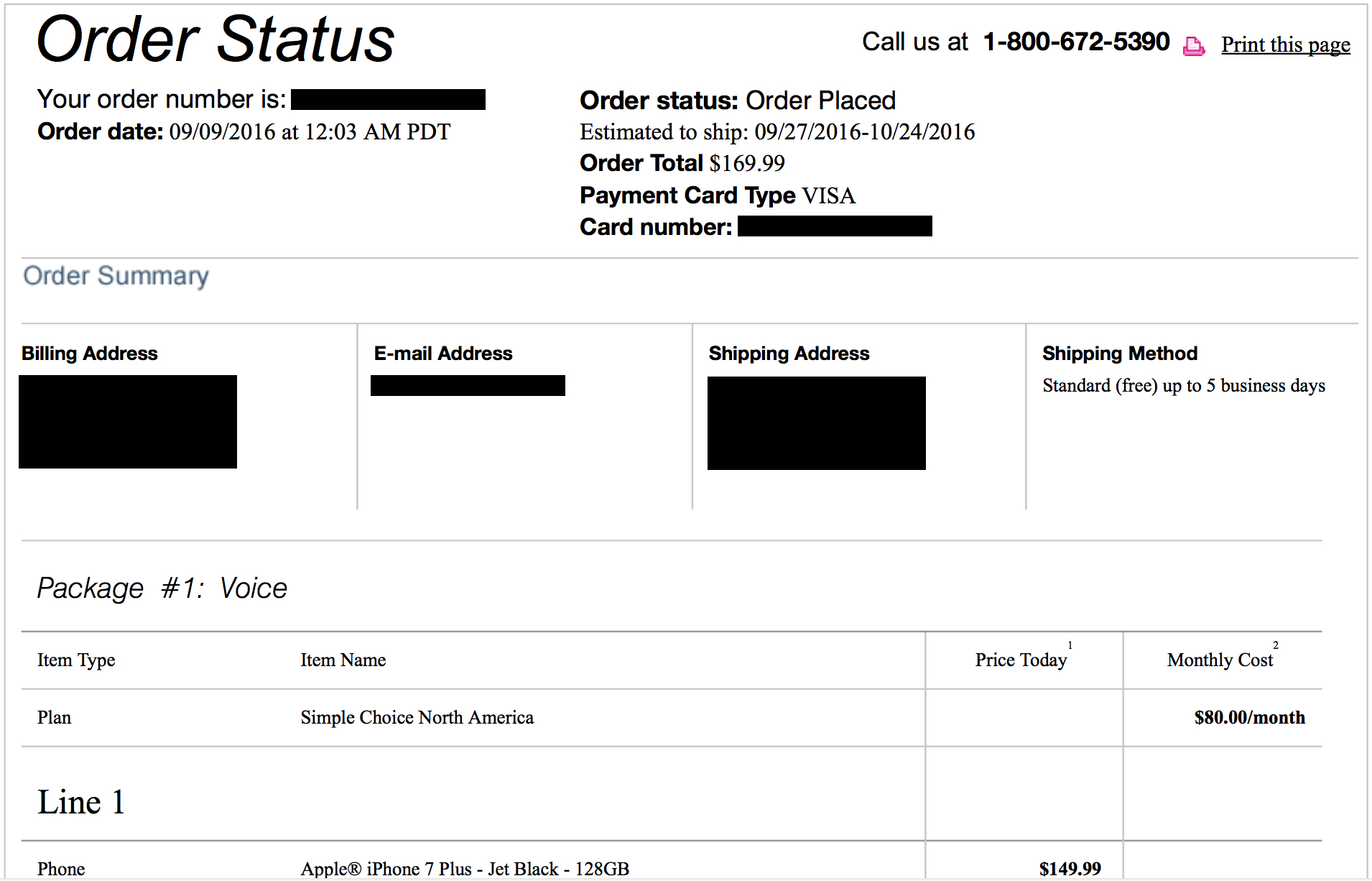1372x881 pixels.
Task: Click the Standard (free) shipping method text
Action: point(1183,386)
